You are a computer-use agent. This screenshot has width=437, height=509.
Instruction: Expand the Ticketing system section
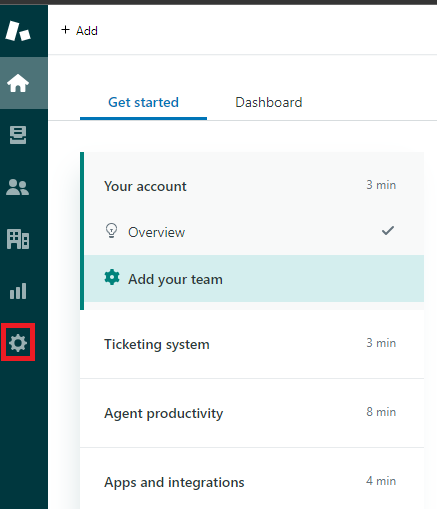(252, 344)
